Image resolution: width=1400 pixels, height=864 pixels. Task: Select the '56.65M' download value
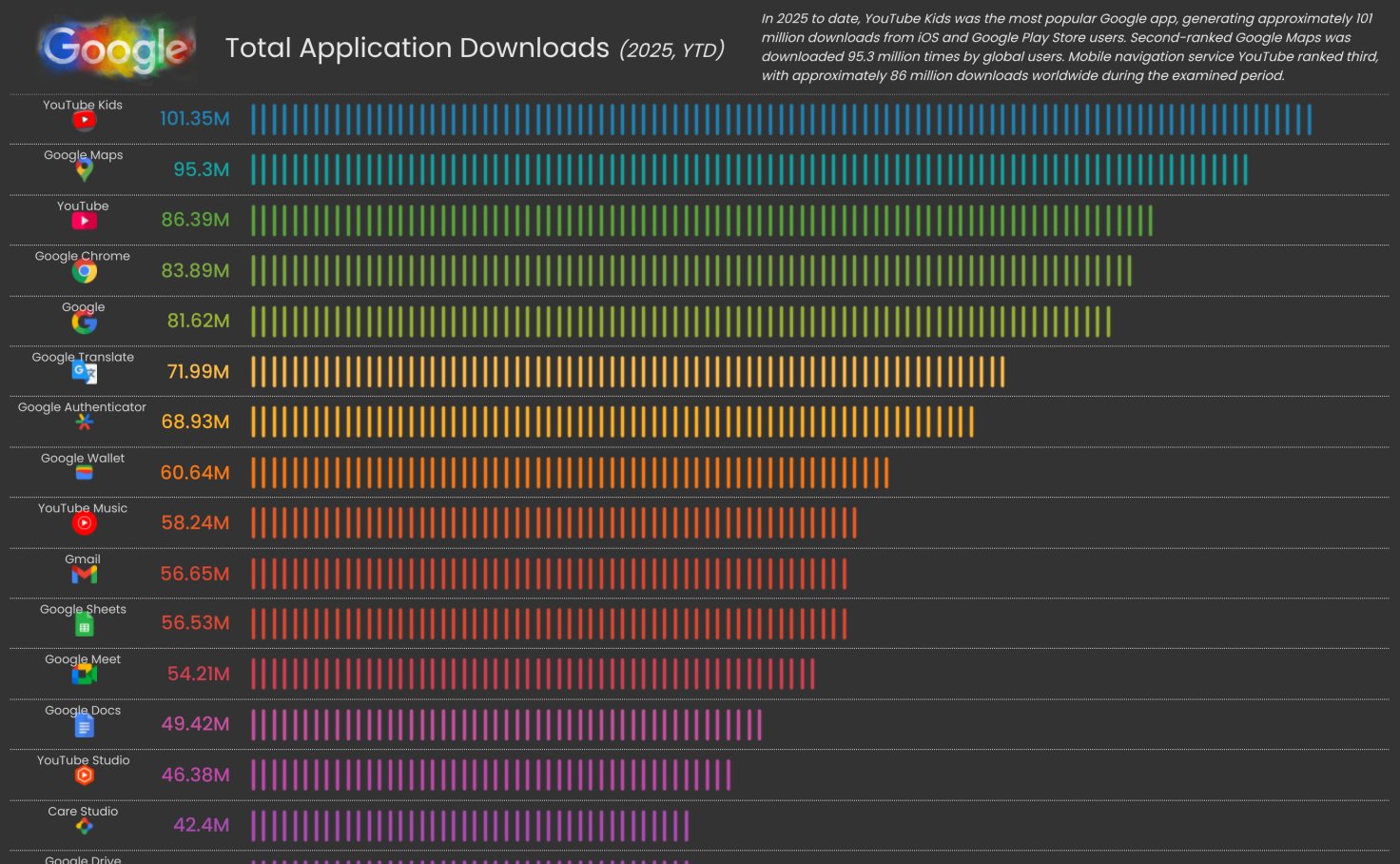(195, 574)
